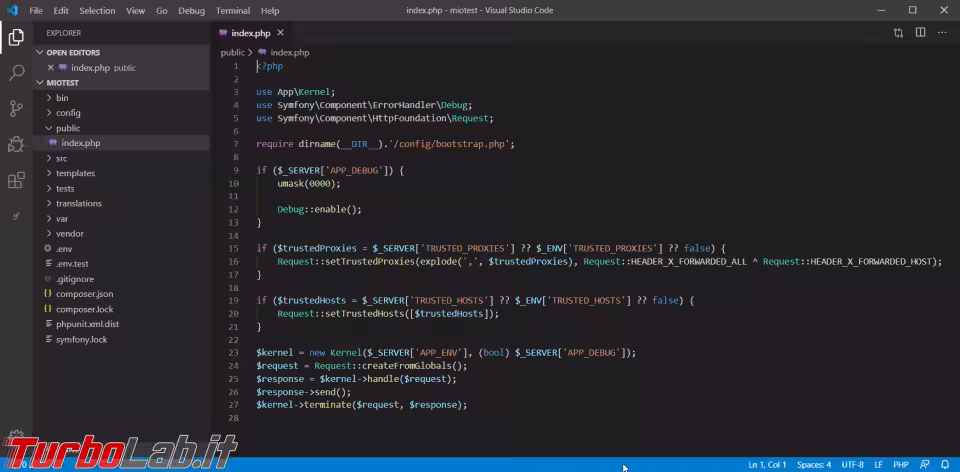Image resolution: width=960 pixels, height=472 pixels.
Task: Open composer.json in the explorer
Action: pos(84,294)
